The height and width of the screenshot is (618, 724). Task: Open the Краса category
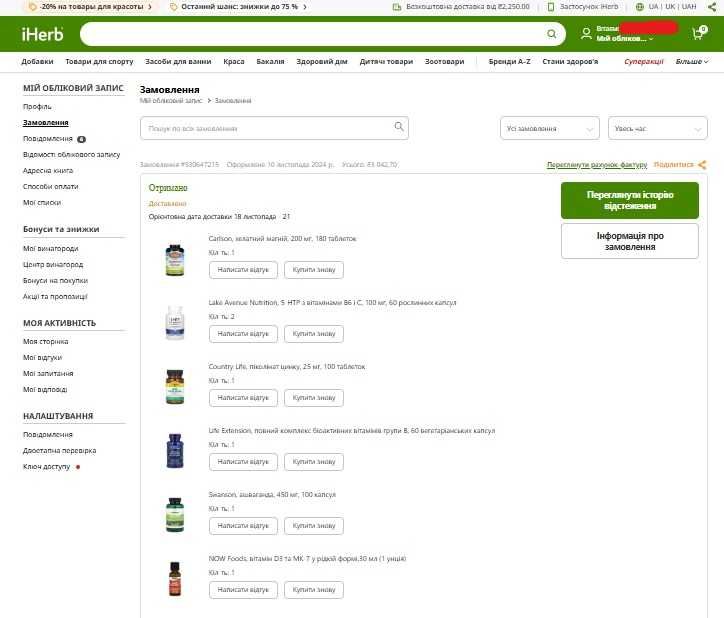tap(234, 61)
